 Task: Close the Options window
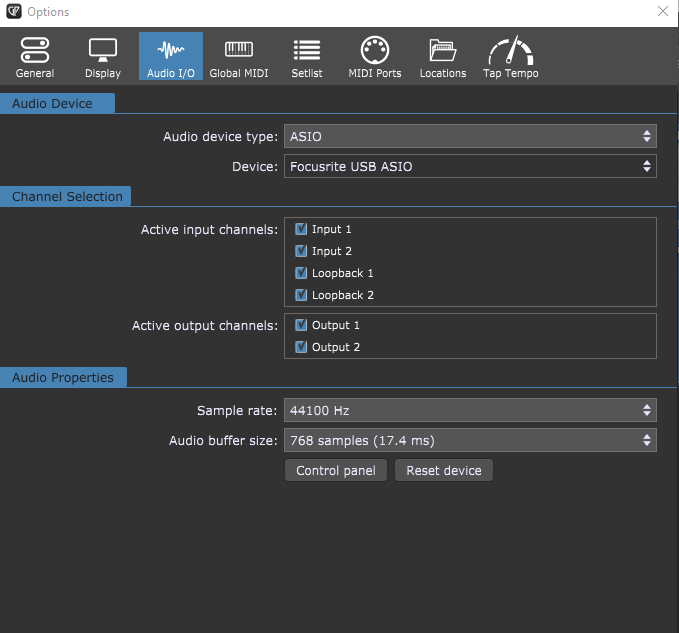click(662, 11)
